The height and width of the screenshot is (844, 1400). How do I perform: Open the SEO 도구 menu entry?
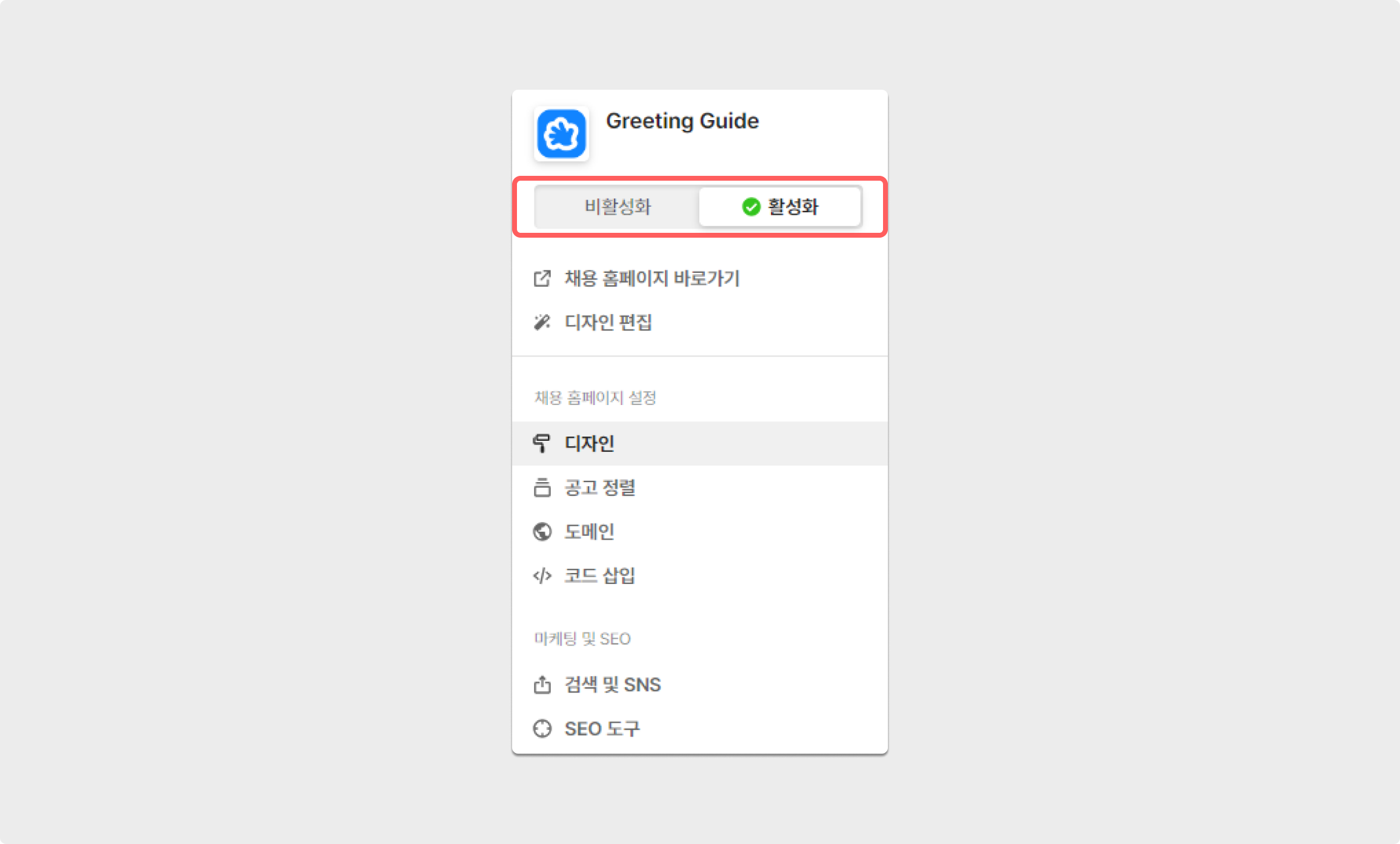tap(602, 728)
